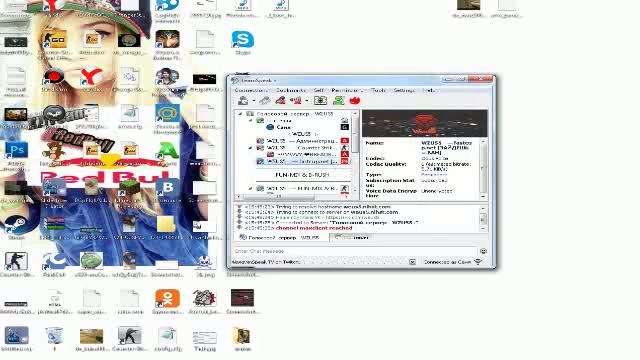Click info panel vertical scrollbar

[x=484, y=169]
